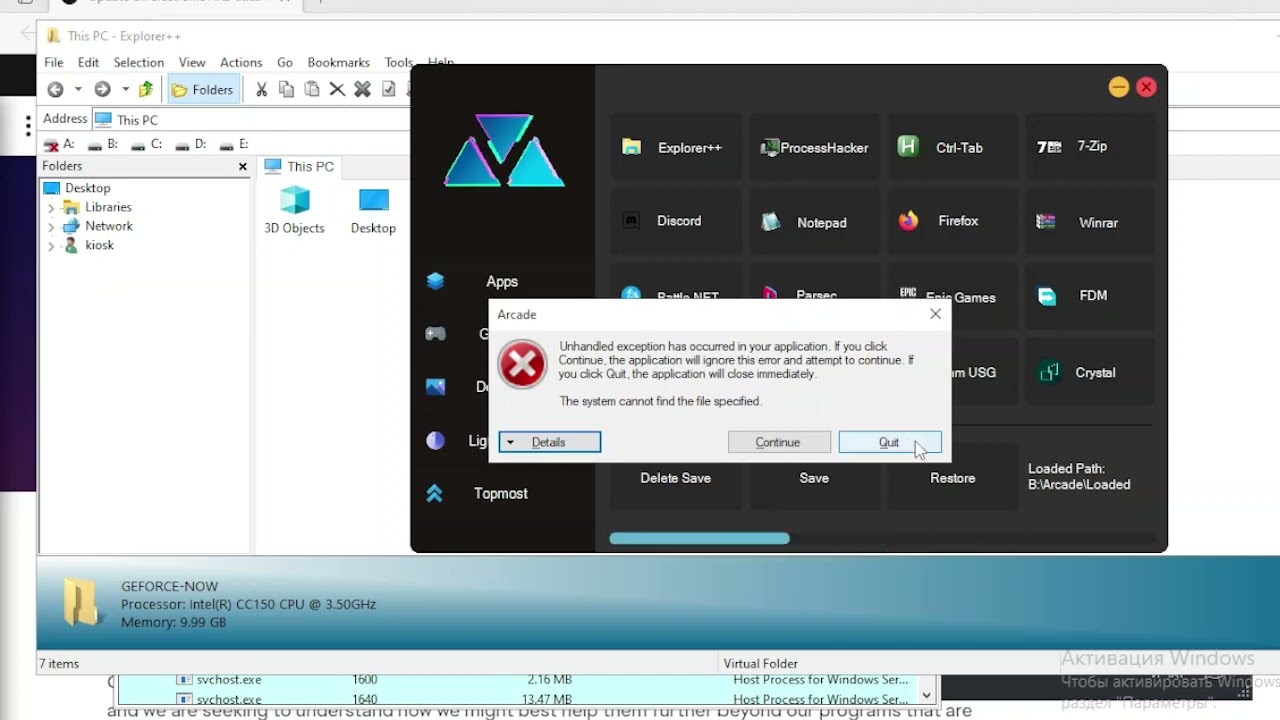Image resolution: width=1280 pixels, height=720 pixels.
Task: Click the half-moon icon in Arcade sidebar
Action: tap(435, 440)
